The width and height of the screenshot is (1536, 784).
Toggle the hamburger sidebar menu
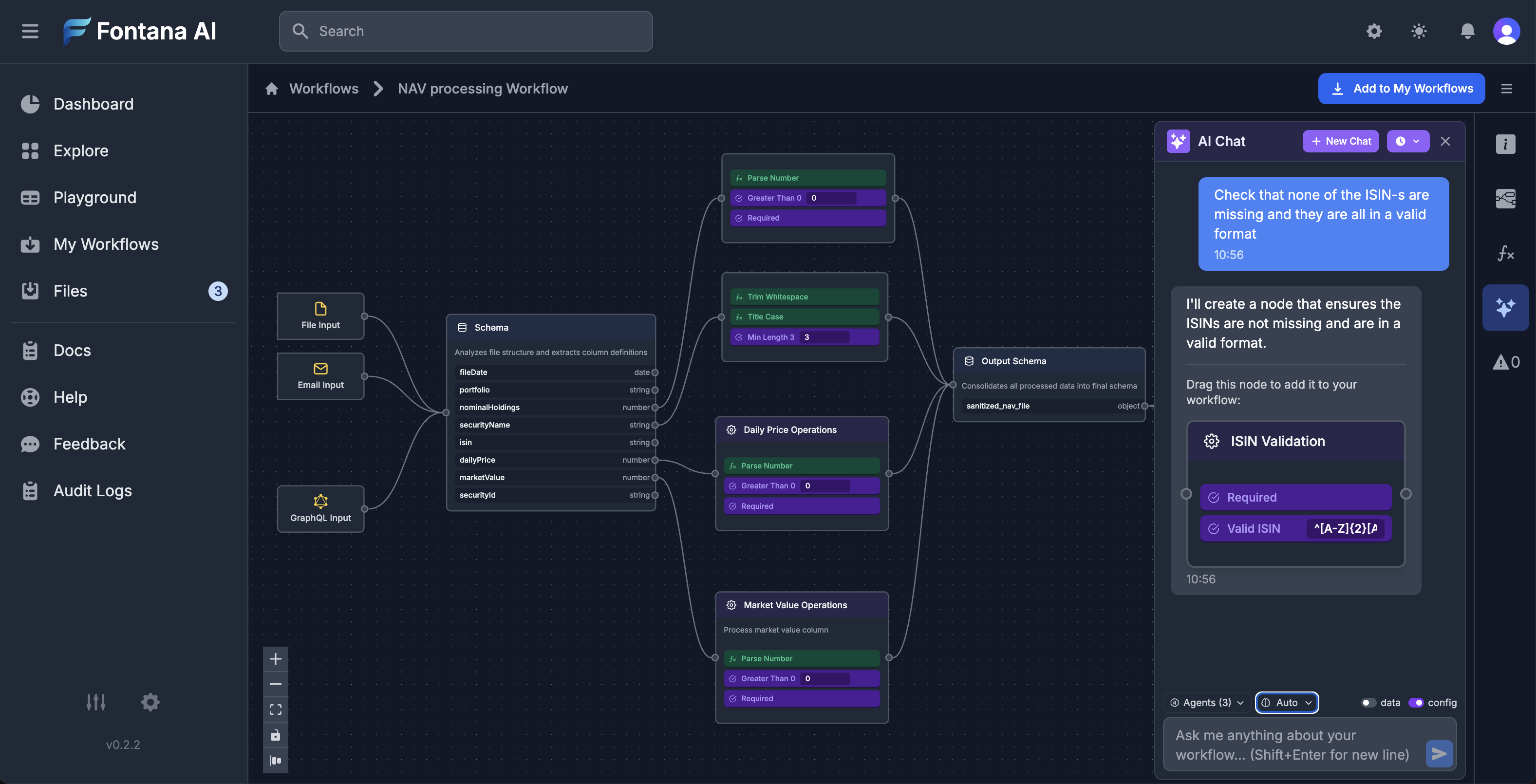pyautogui.click(x=30, y=31)
